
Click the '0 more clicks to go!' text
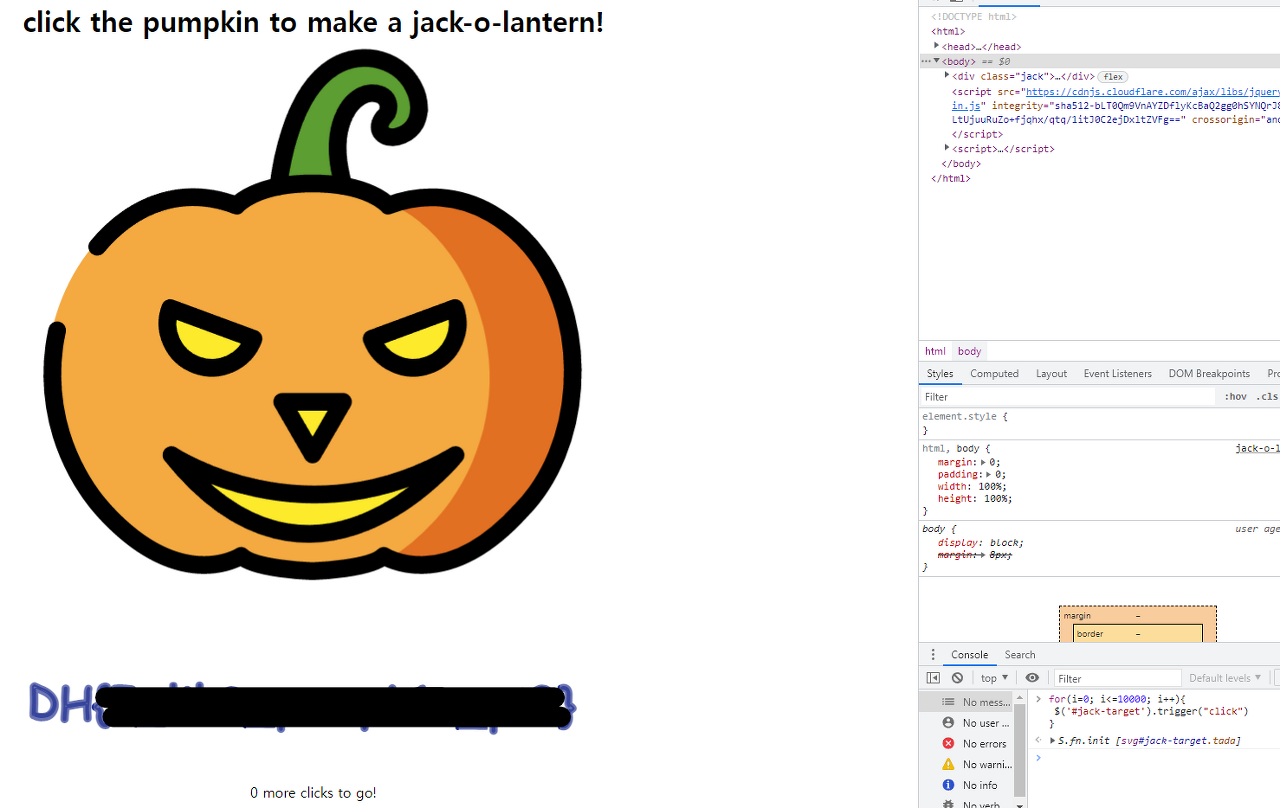313,793
